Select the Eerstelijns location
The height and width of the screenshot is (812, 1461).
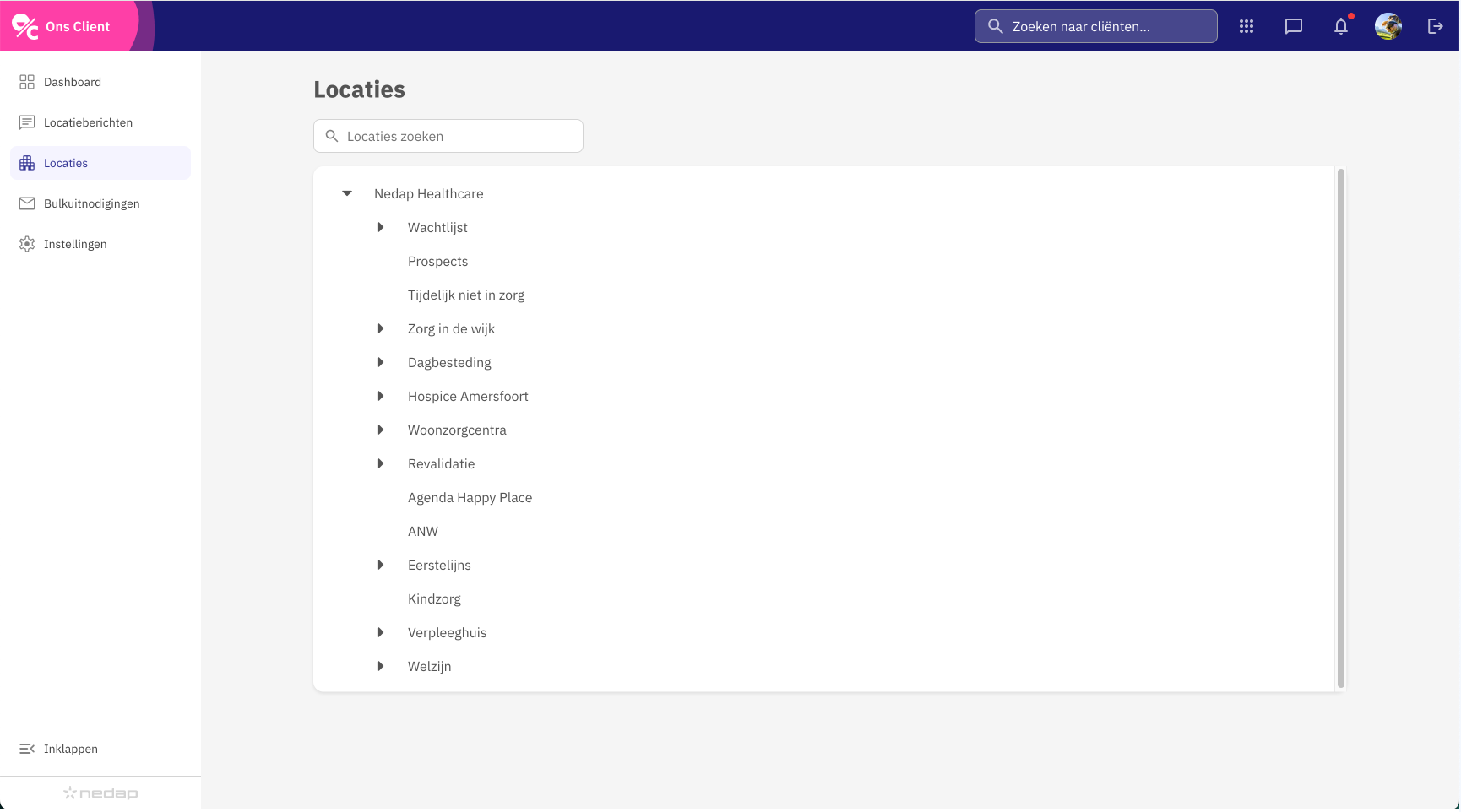pos(439,565)
